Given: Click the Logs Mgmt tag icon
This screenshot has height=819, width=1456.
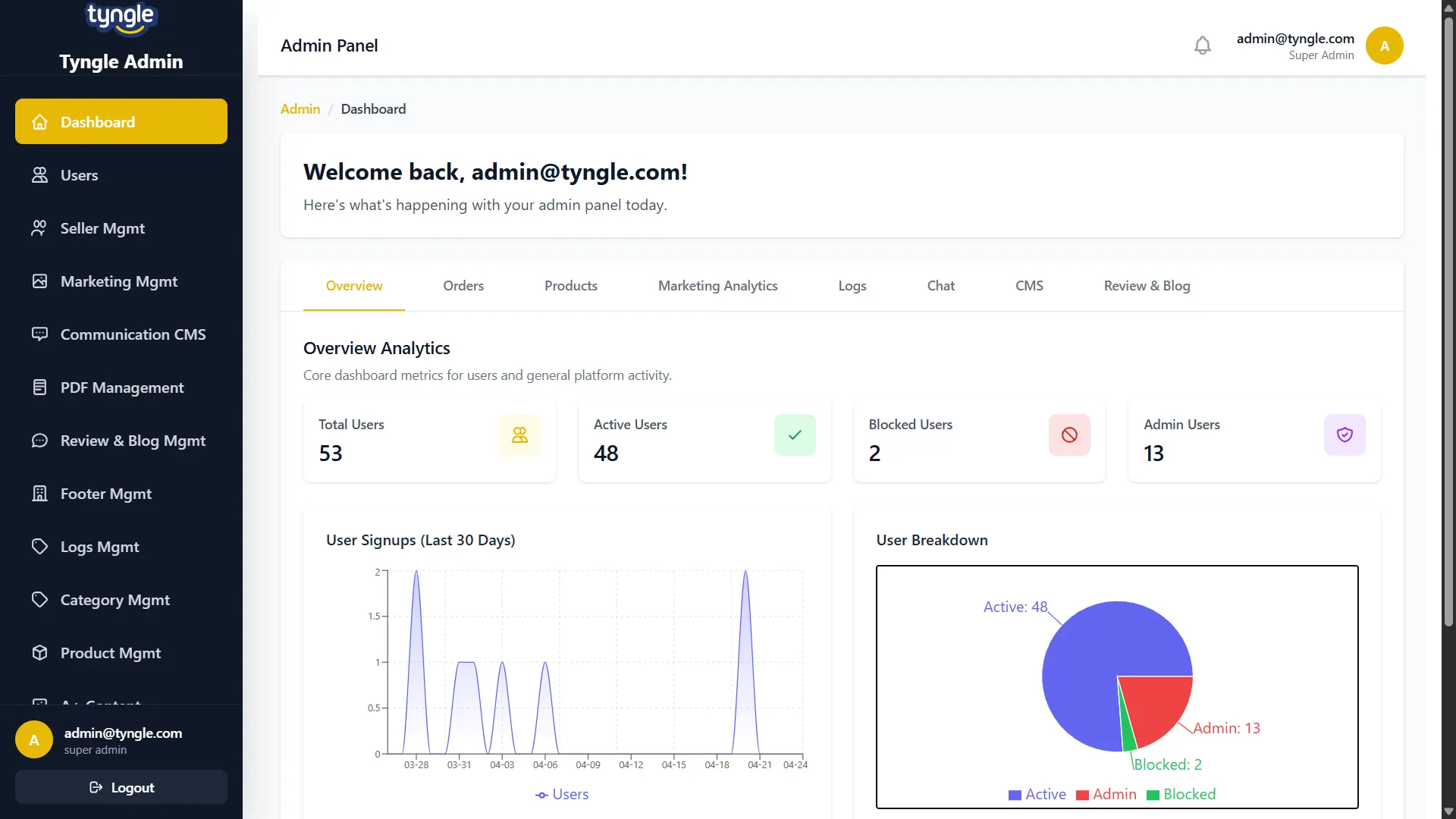Looking at the screenshot, I should click(x=40, y=547).
